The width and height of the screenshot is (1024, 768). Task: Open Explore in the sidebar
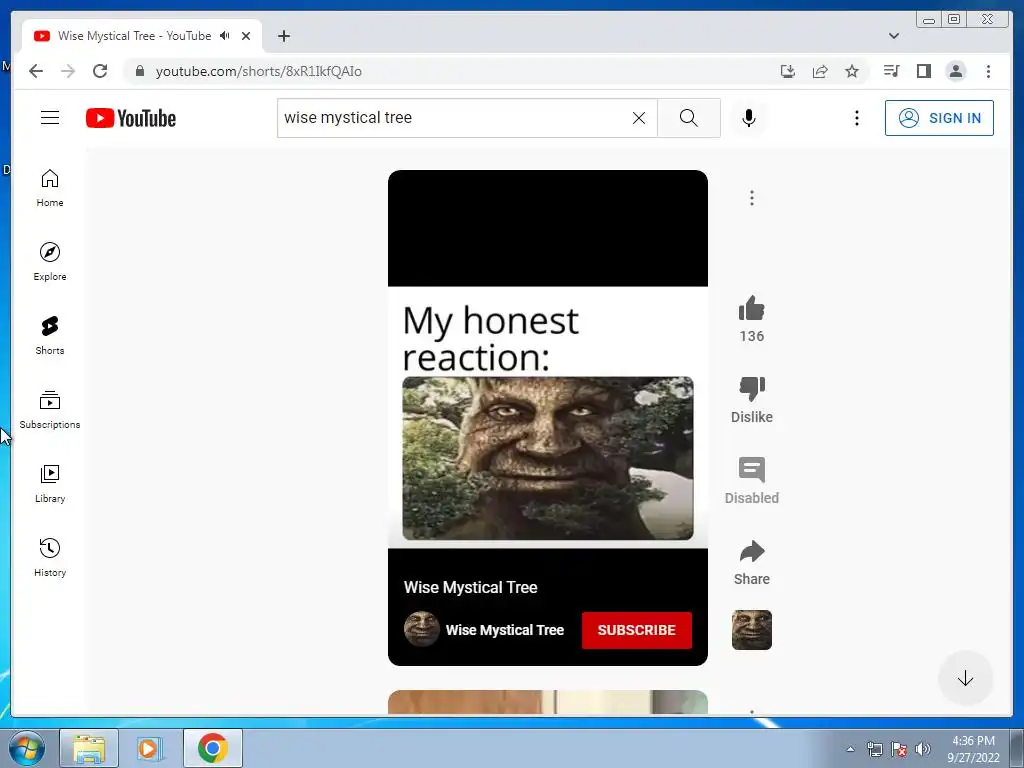50,262
